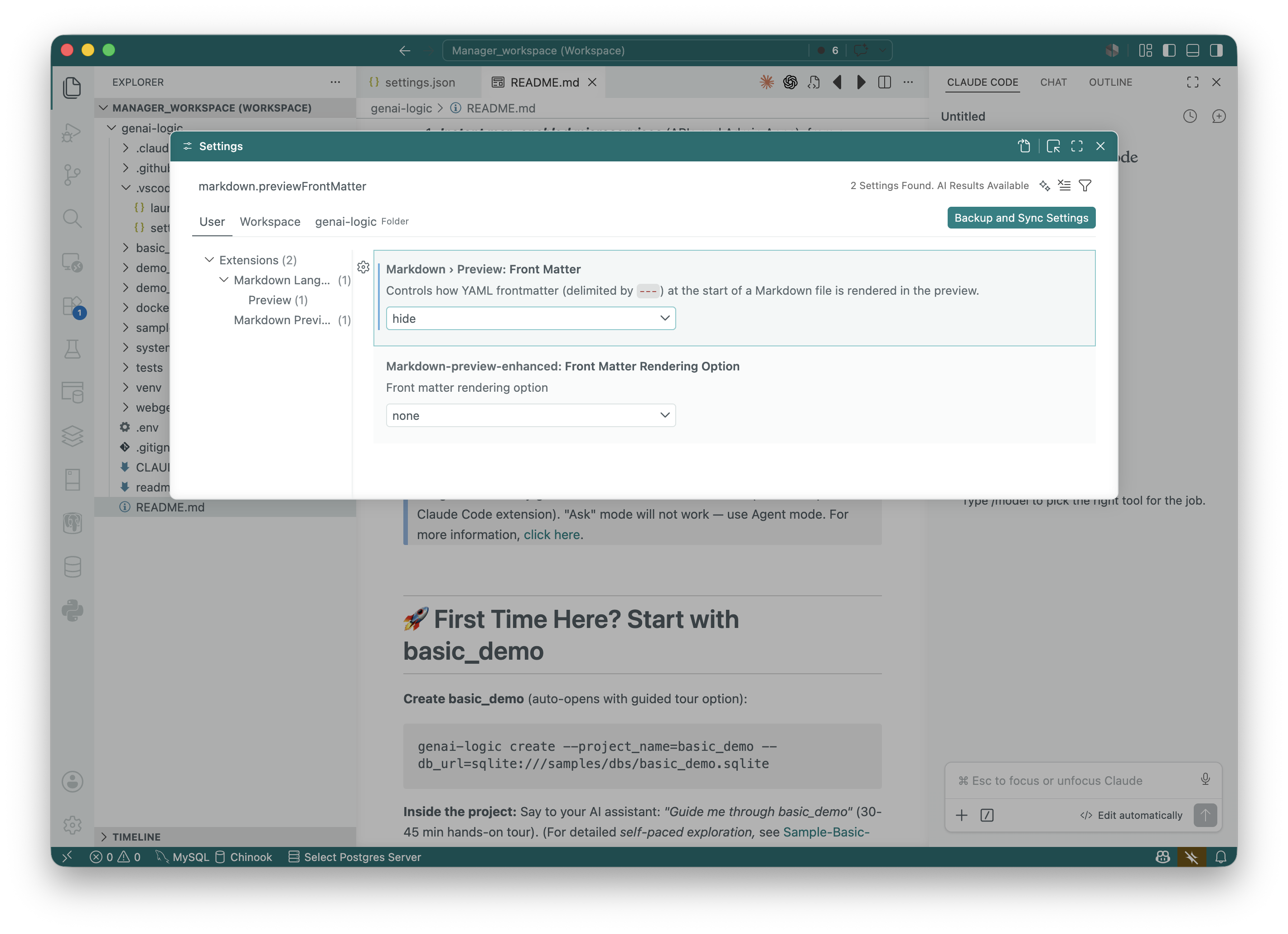This screenshot has height=934, width=1288.
Task: Open Copilot status icon in status bar
Action: [x=1162, y=857]
